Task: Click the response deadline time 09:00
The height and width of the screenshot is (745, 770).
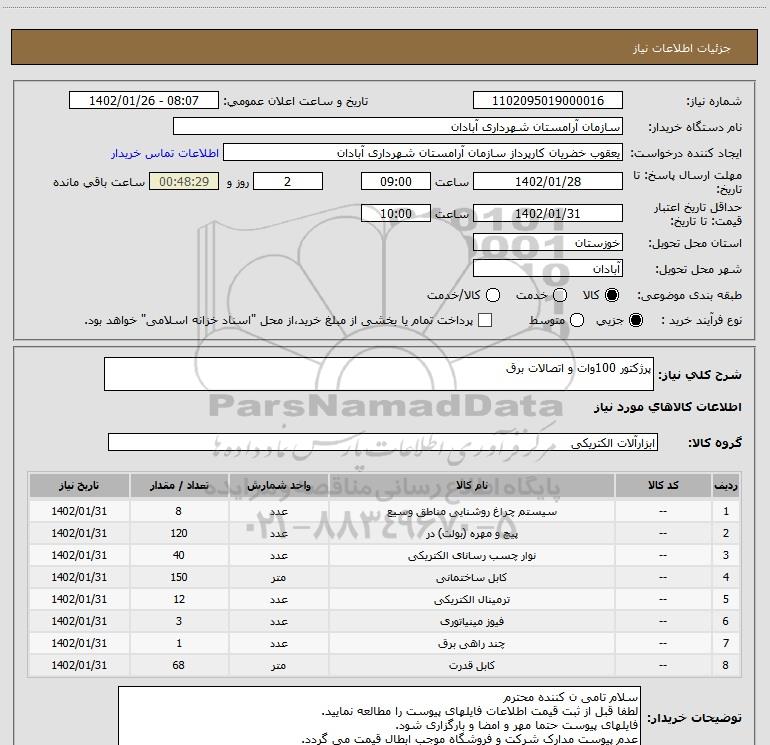Action: point(396,181)
